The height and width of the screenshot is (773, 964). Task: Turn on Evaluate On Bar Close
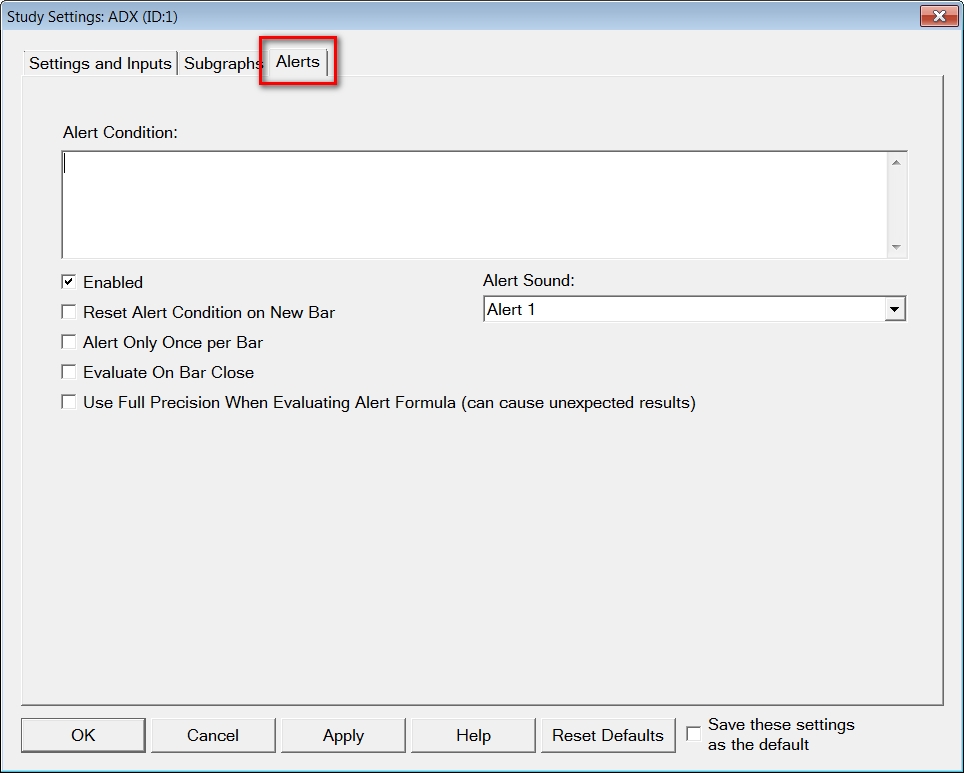pos(69,372)
